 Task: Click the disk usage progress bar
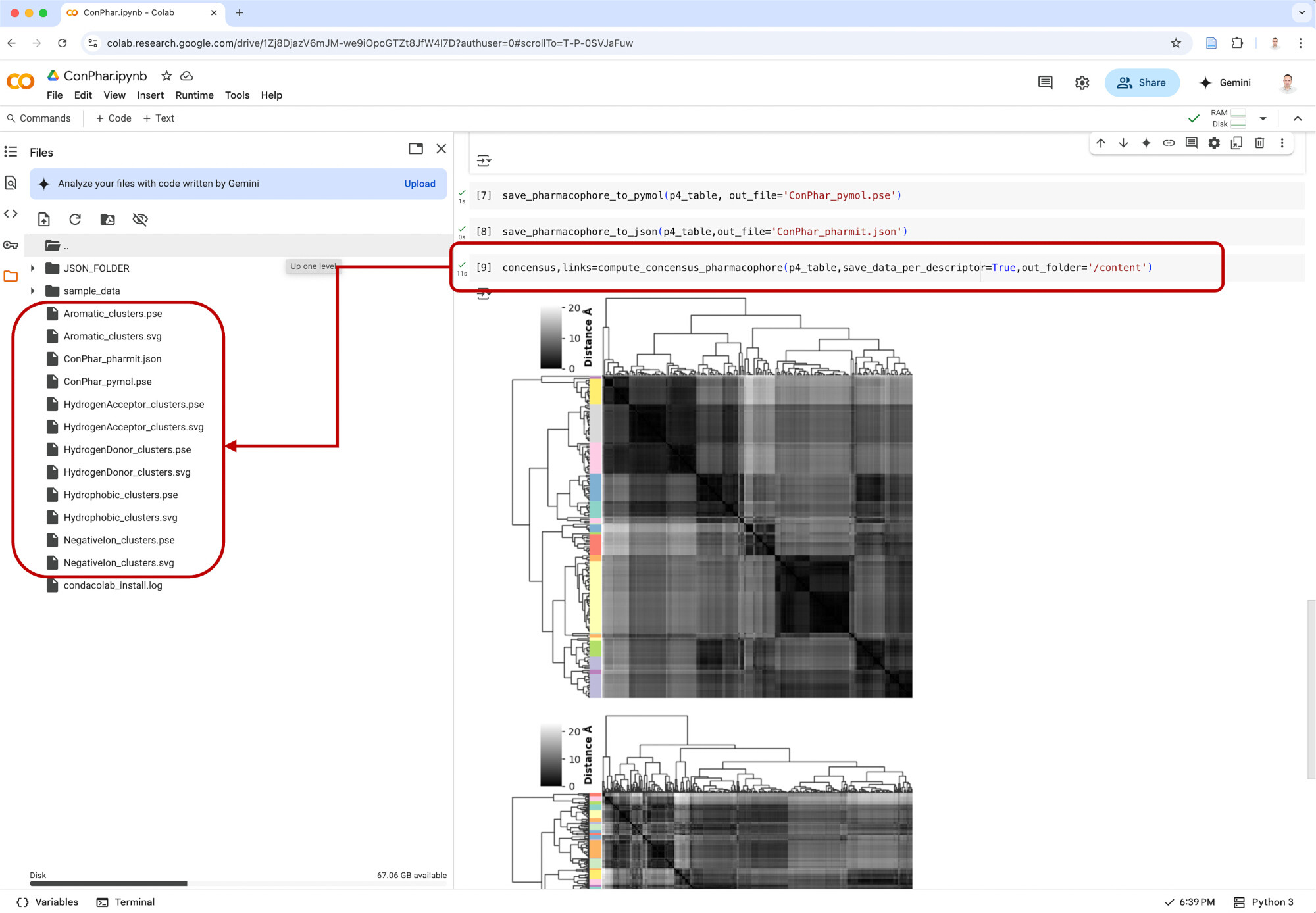(238, 883)
